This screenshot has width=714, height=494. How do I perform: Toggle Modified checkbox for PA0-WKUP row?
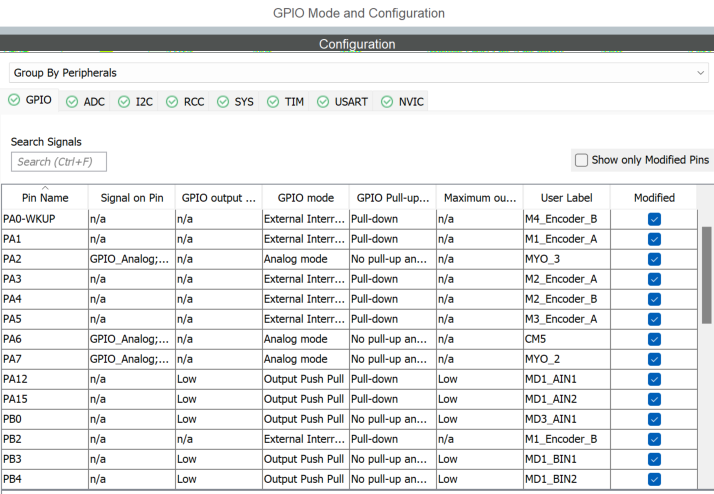(654, 219)
